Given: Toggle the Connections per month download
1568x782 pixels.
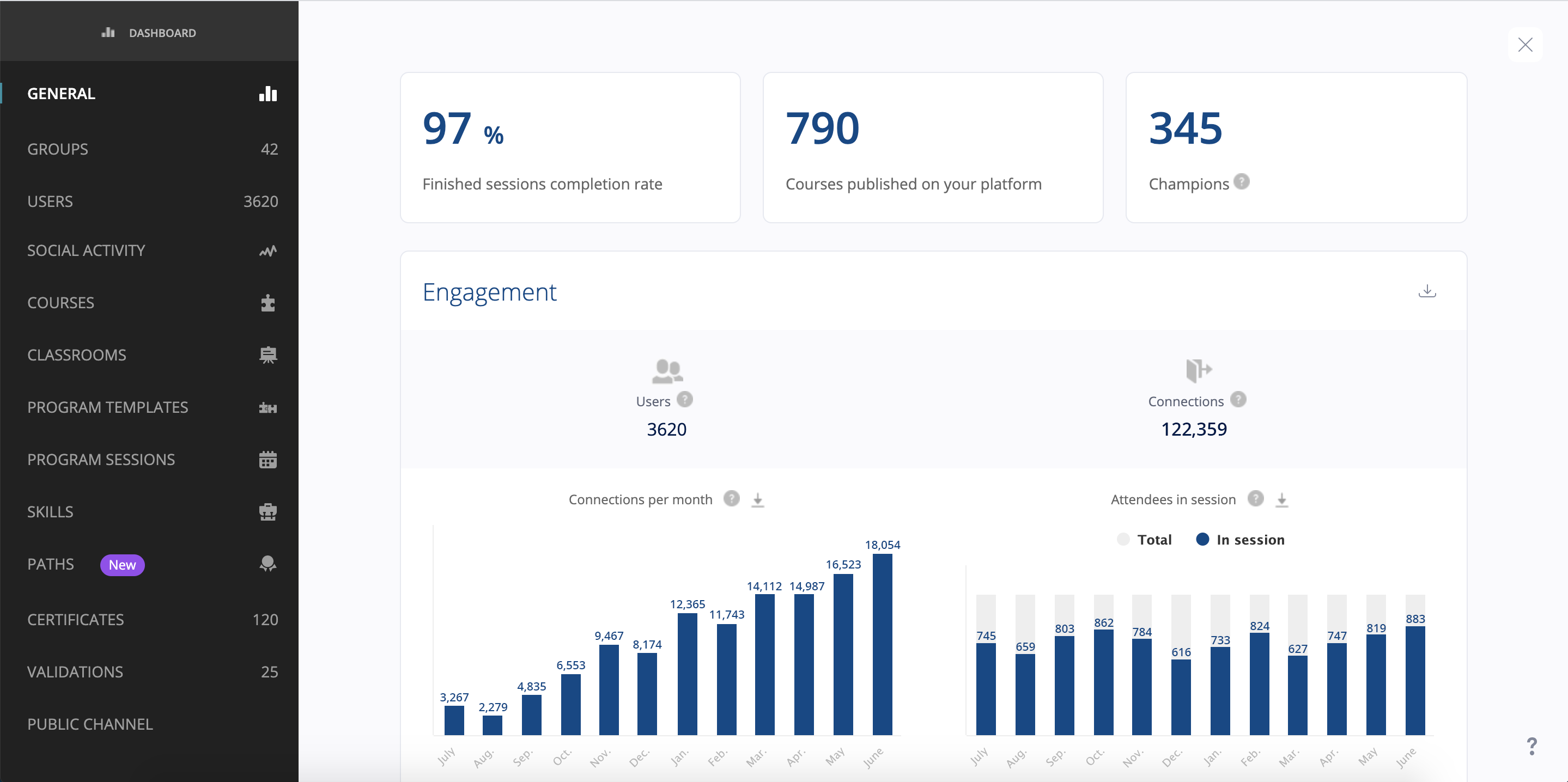Looking at the screenshot, I should click(757, 499).
